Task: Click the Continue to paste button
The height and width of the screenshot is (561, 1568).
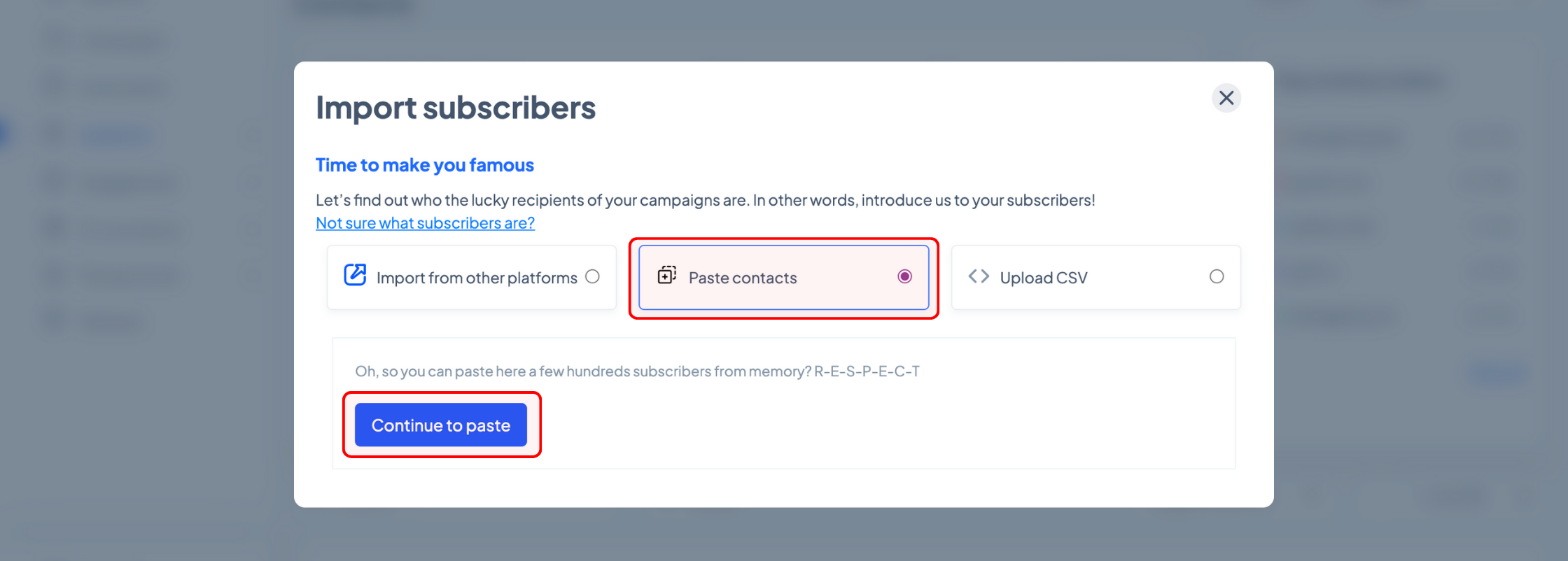Action: [x=441, y=425]
